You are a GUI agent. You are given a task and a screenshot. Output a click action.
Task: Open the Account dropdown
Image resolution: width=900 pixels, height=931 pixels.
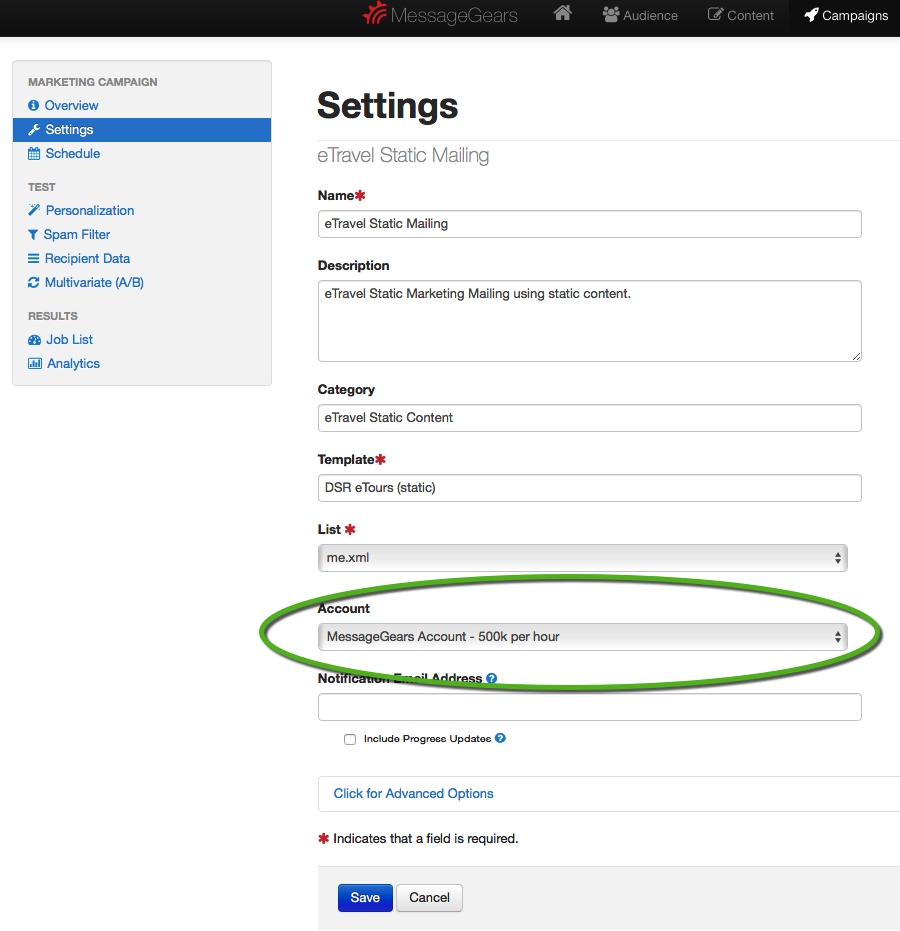tap(582, 637)
